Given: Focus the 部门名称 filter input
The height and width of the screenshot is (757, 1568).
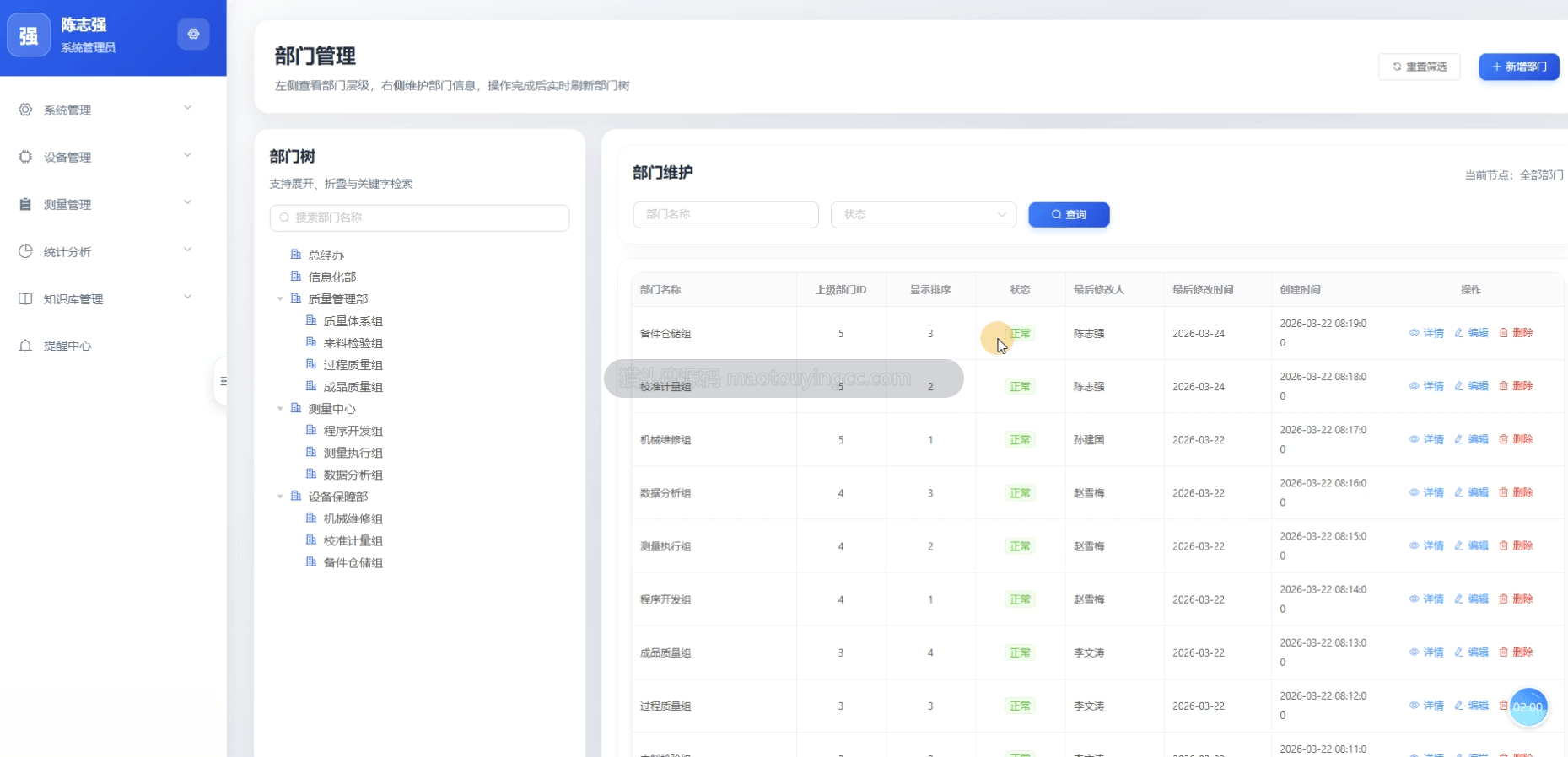Looking at the screenshot, I should click(x=725, y=214).
